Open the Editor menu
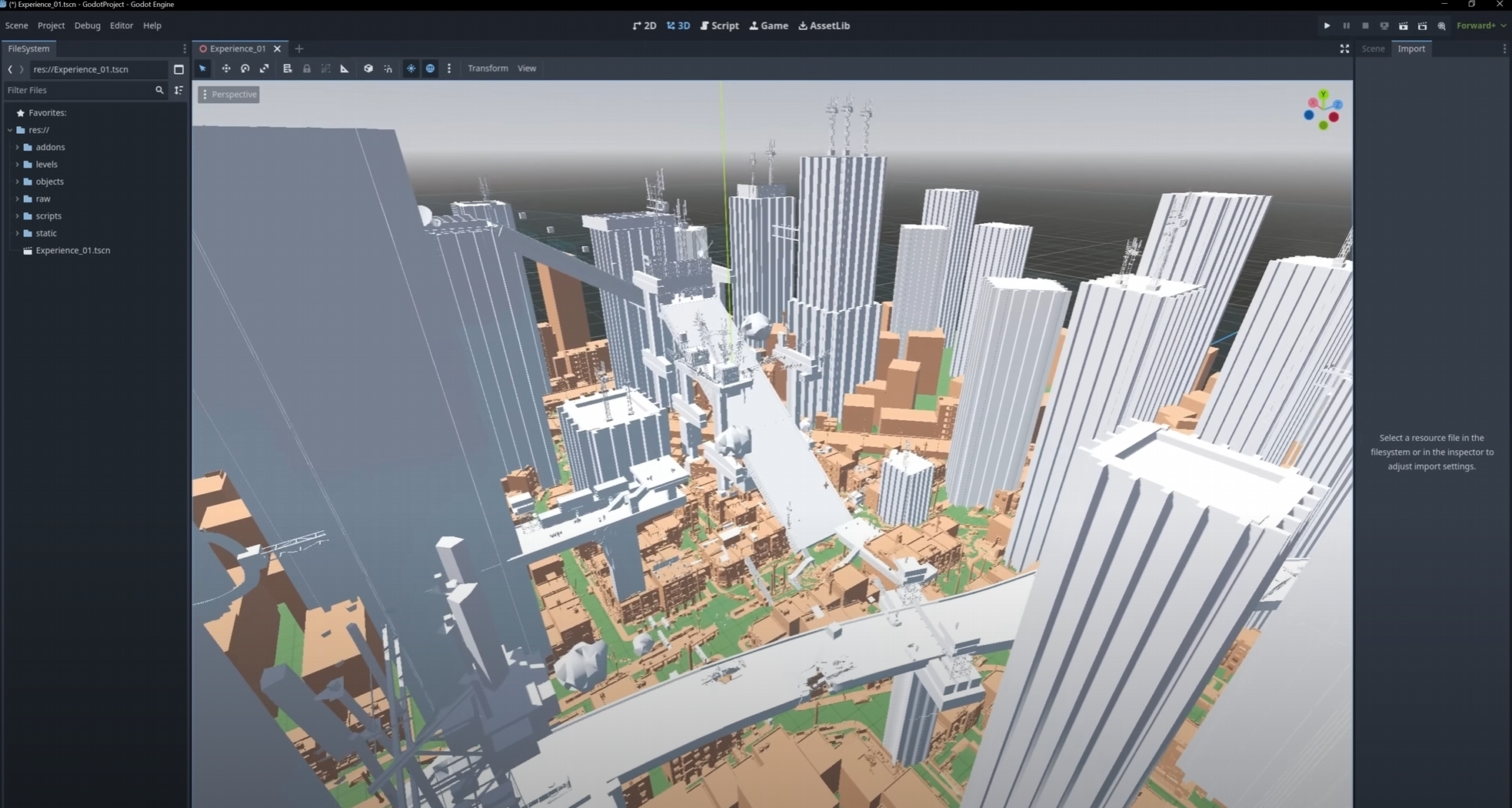The image size is (1512, 808). click(x=122, y=25)
